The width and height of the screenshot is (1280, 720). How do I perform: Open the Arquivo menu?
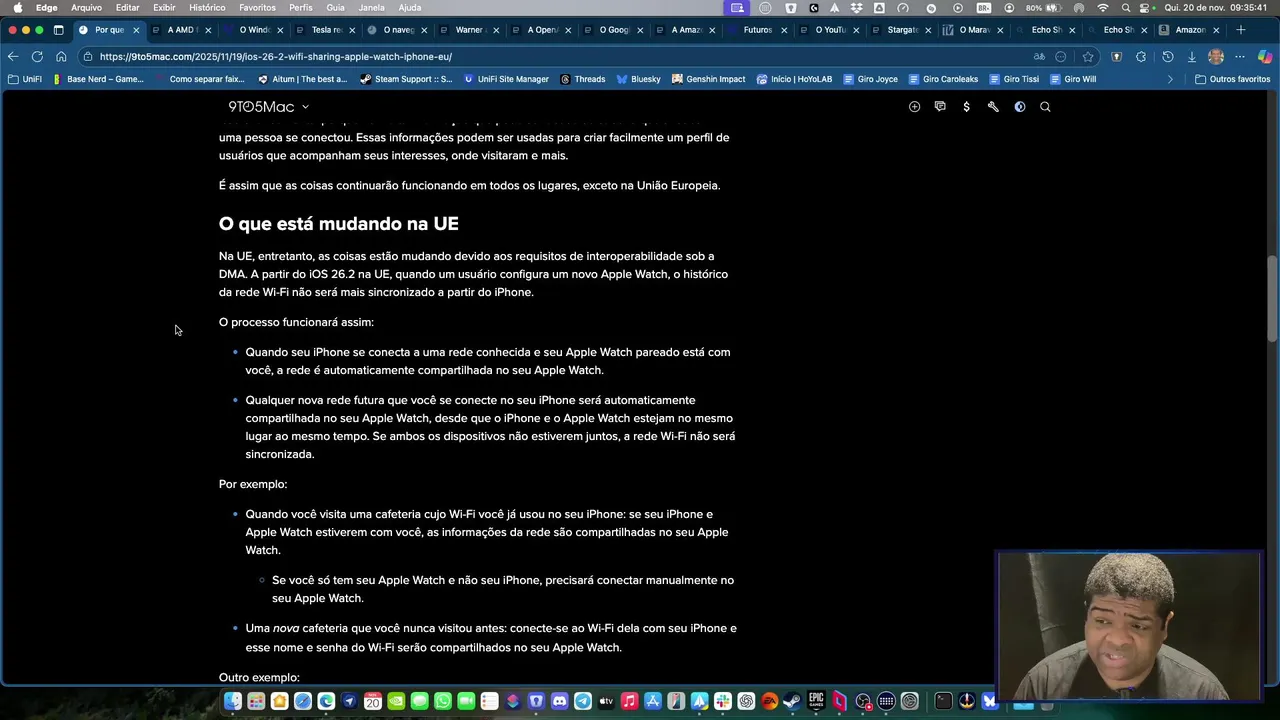[x=86, y=7]
